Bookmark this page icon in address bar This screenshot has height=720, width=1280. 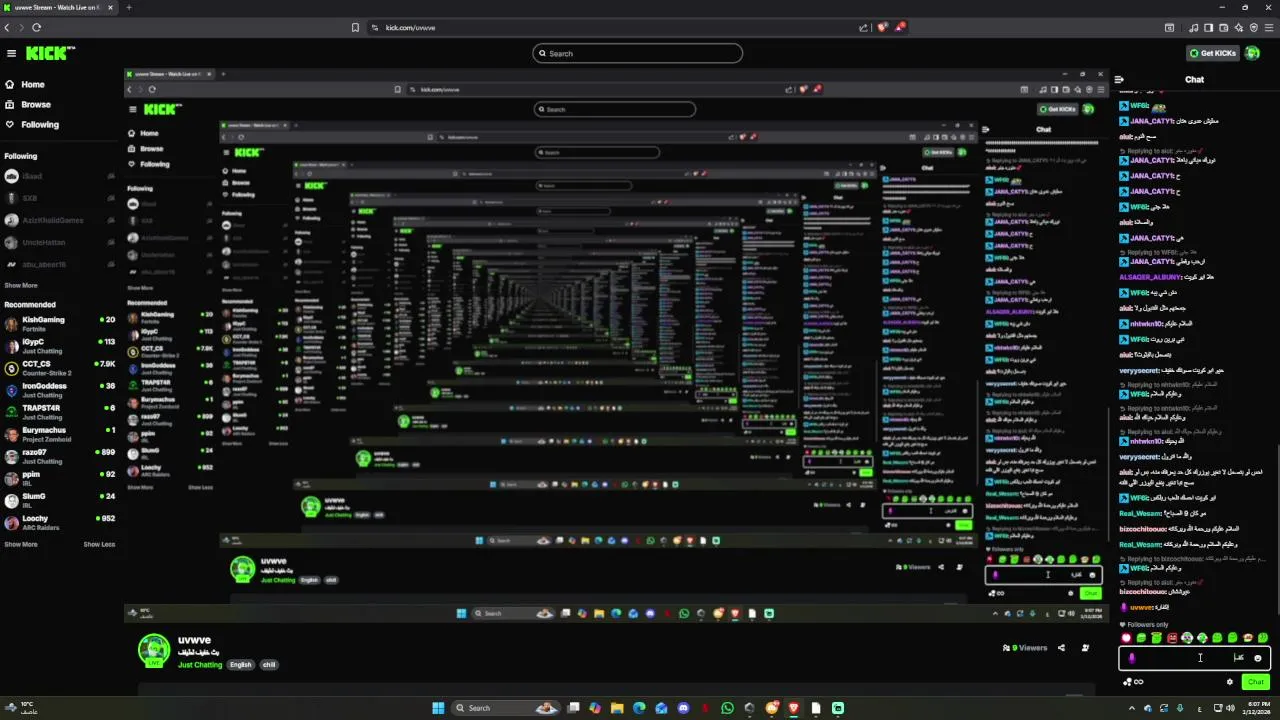[355, 27]
